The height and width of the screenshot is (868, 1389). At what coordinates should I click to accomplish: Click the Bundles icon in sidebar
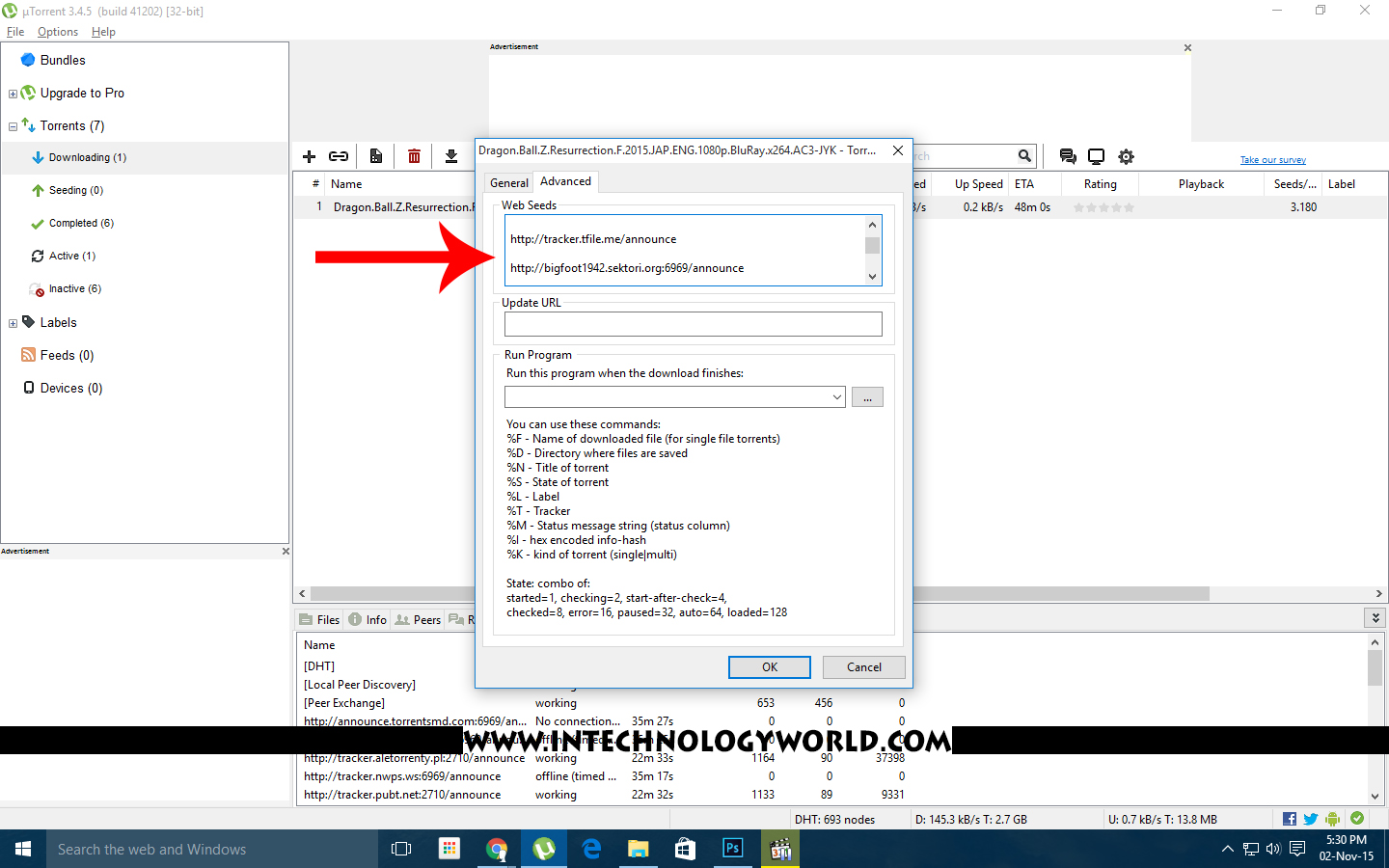click(28, 60)
